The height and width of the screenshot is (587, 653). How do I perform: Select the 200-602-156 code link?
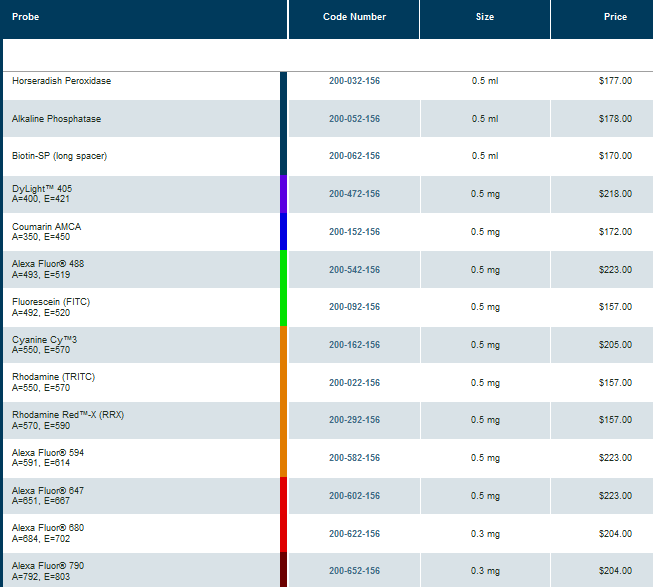[x=354, y=496]
